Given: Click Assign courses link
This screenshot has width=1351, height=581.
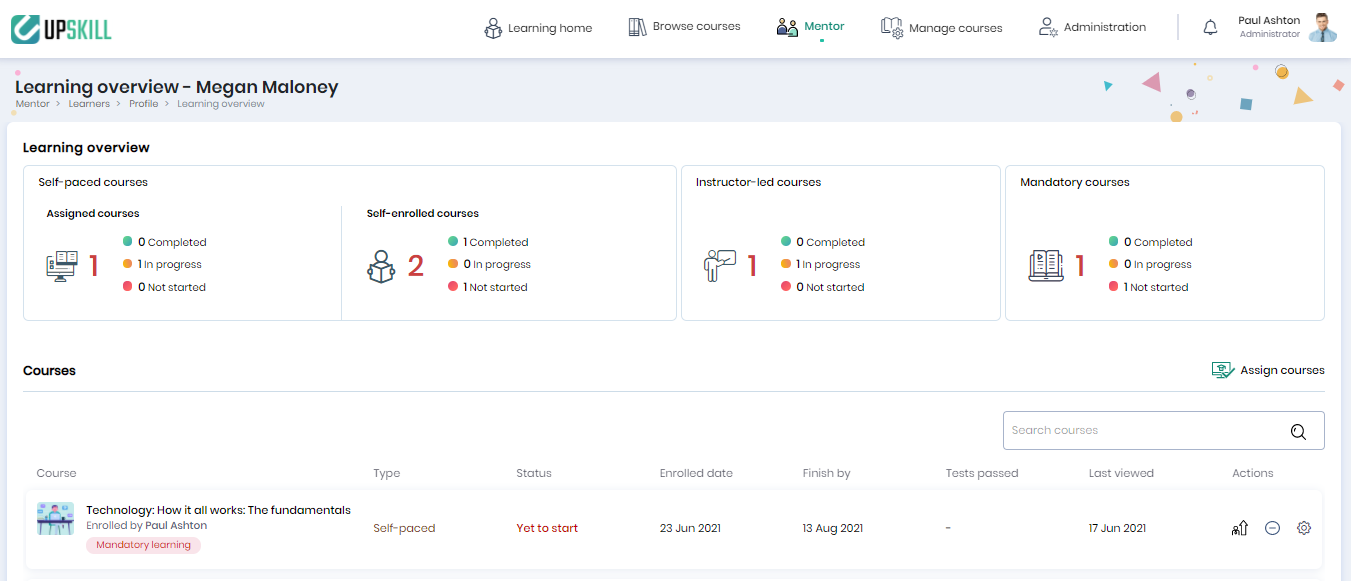Looking at the screenshot, I should [1268, 370].
